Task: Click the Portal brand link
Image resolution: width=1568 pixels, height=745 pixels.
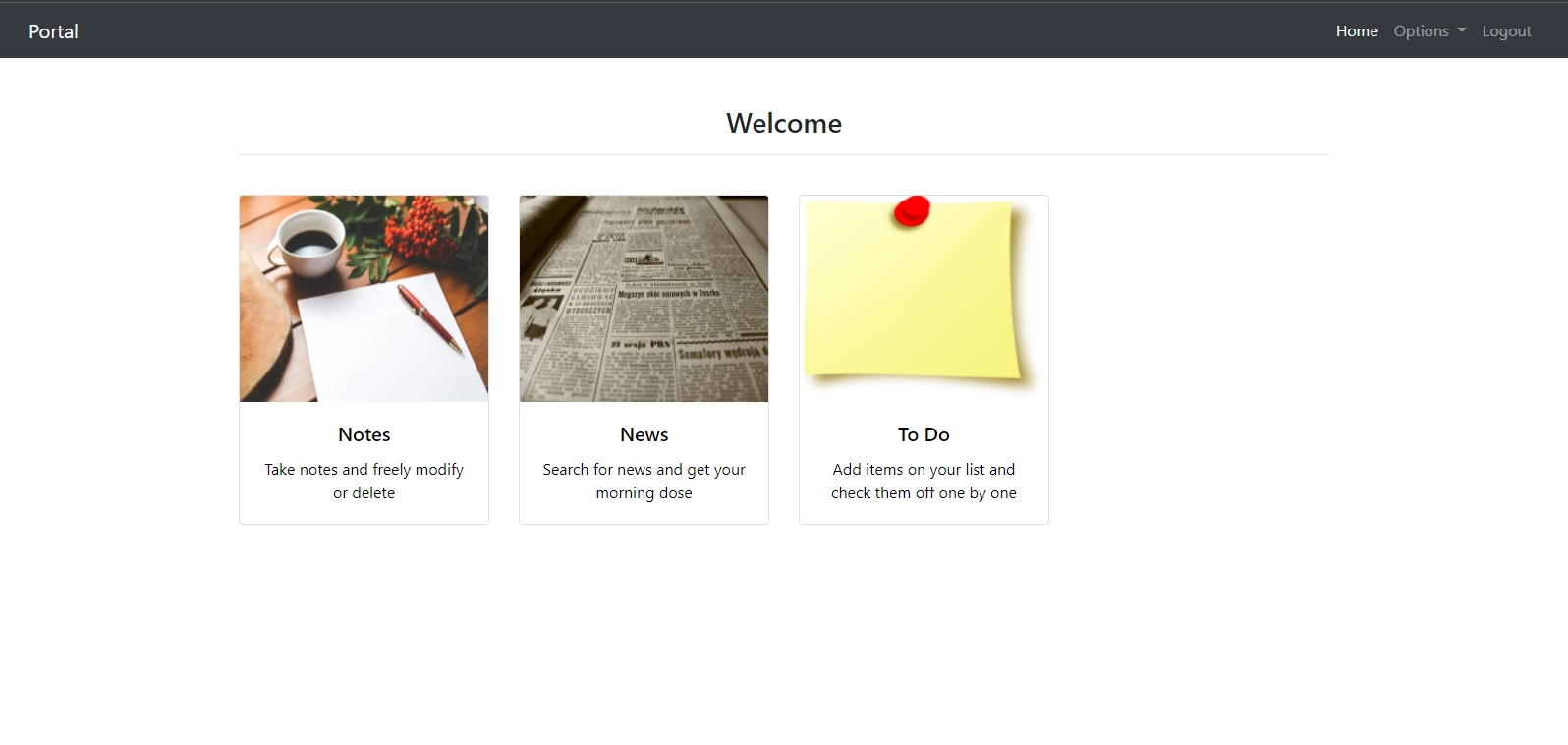Action: click(53, 31)
